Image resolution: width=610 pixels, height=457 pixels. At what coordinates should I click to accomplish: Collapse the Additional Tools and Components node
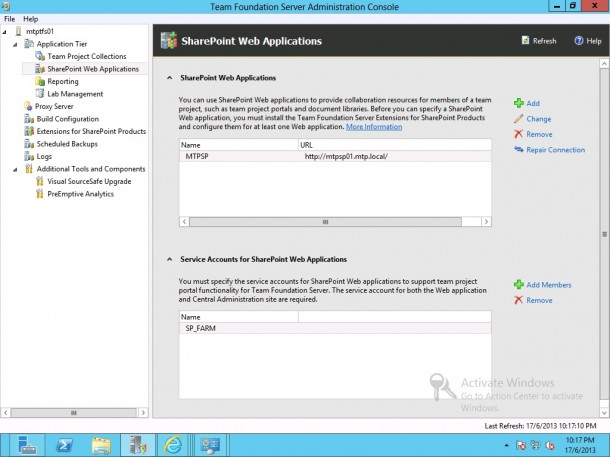pyautogui.click(x=15, y=170)
